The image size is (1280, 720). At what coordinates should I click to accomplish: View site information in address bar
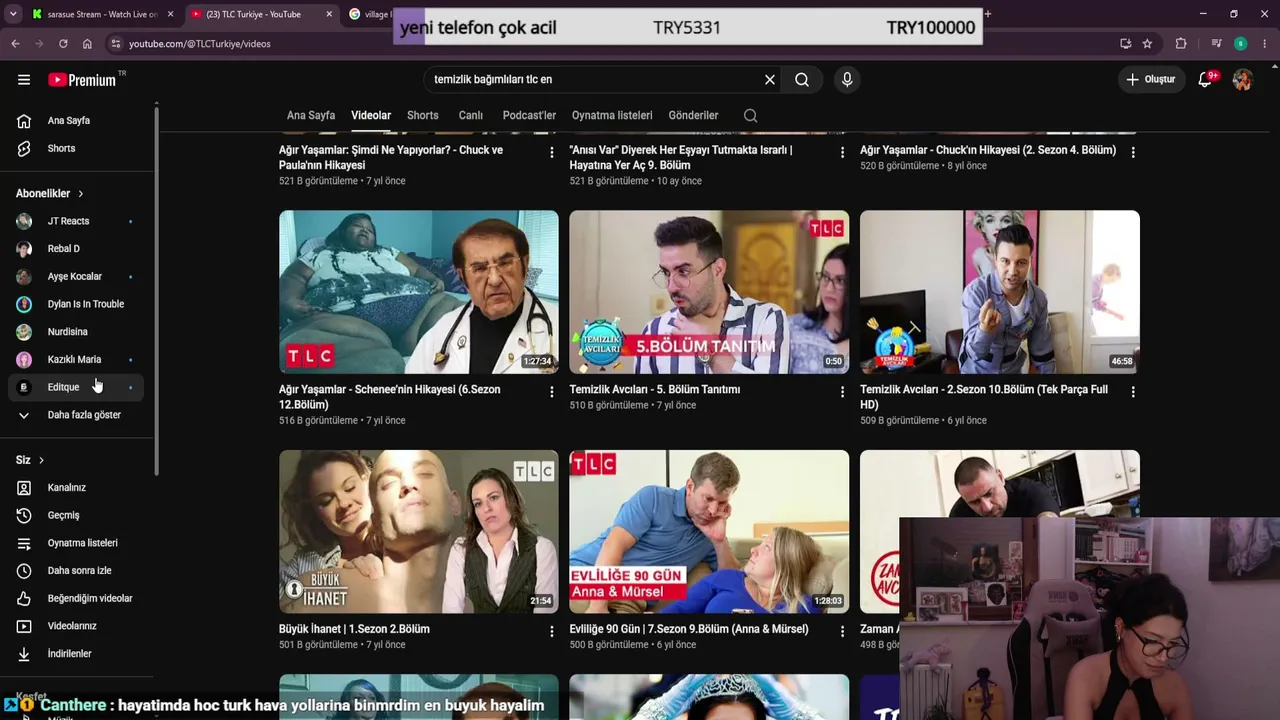[116, 44]
